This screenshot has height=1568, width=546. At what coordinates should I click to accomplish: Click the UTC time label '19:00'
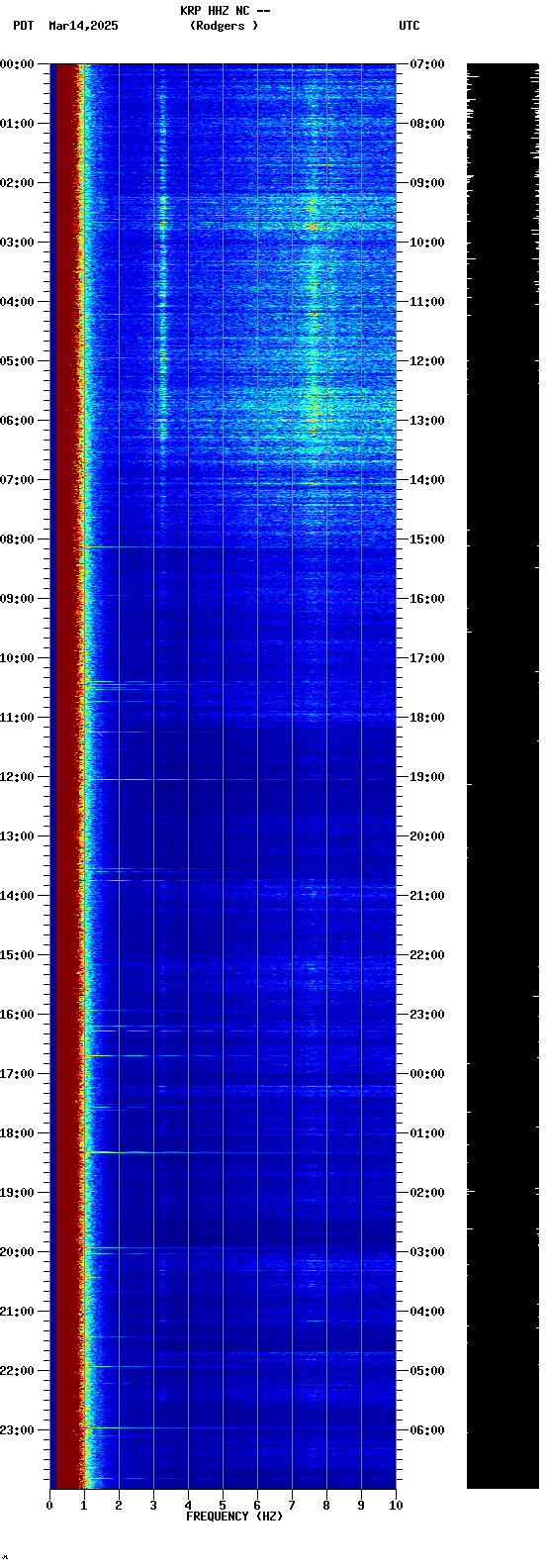pos(427,777)
